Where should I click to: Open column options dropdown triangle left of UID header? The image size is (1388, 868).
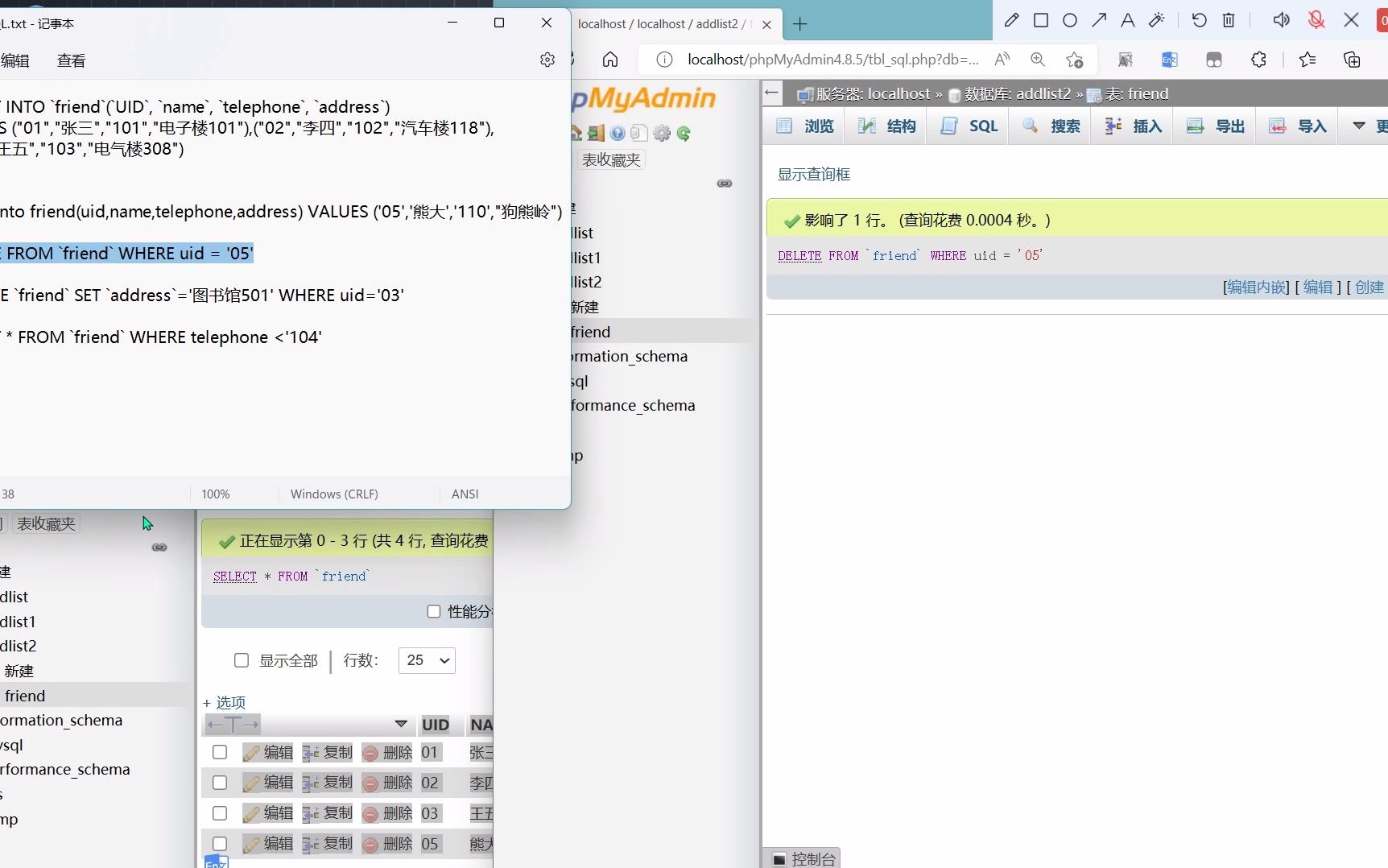[x=400, y=724]
